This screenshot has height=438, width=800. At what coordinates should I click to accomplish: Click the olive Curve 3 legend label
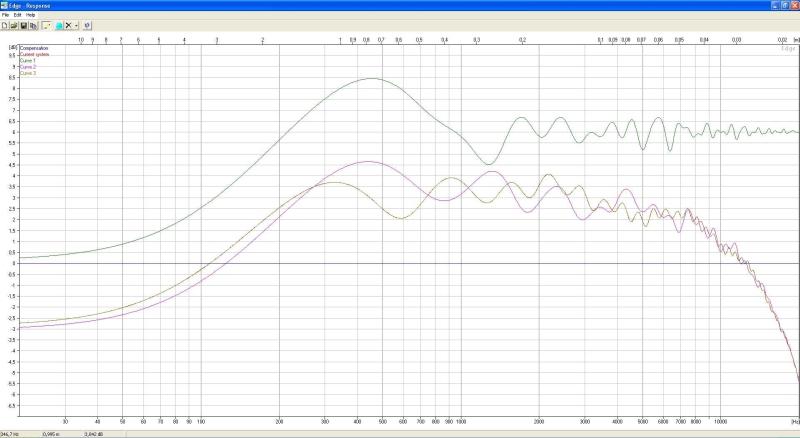28,73
